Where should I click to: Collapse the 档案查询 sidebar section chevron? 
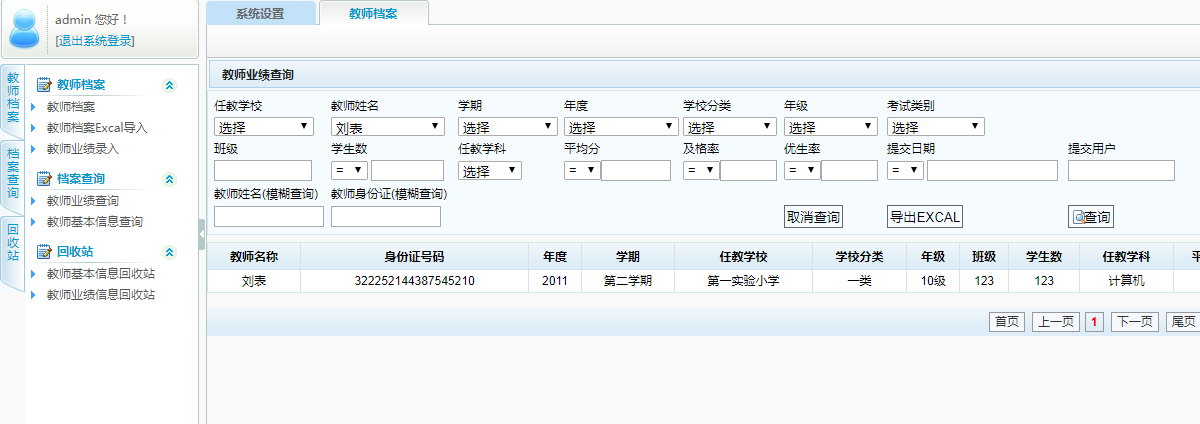169,179
